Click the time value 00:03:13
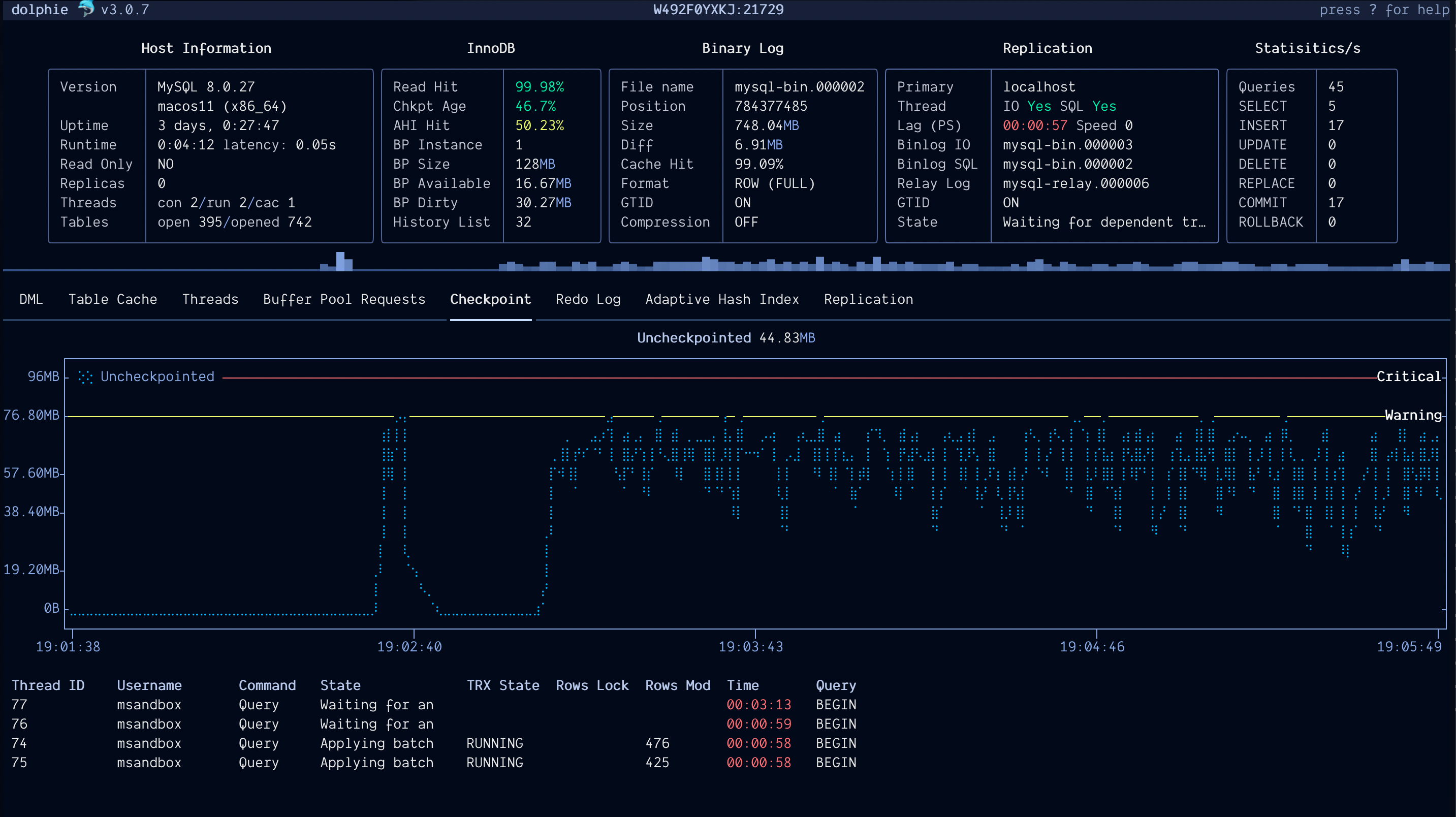 (x=759, y=705)
